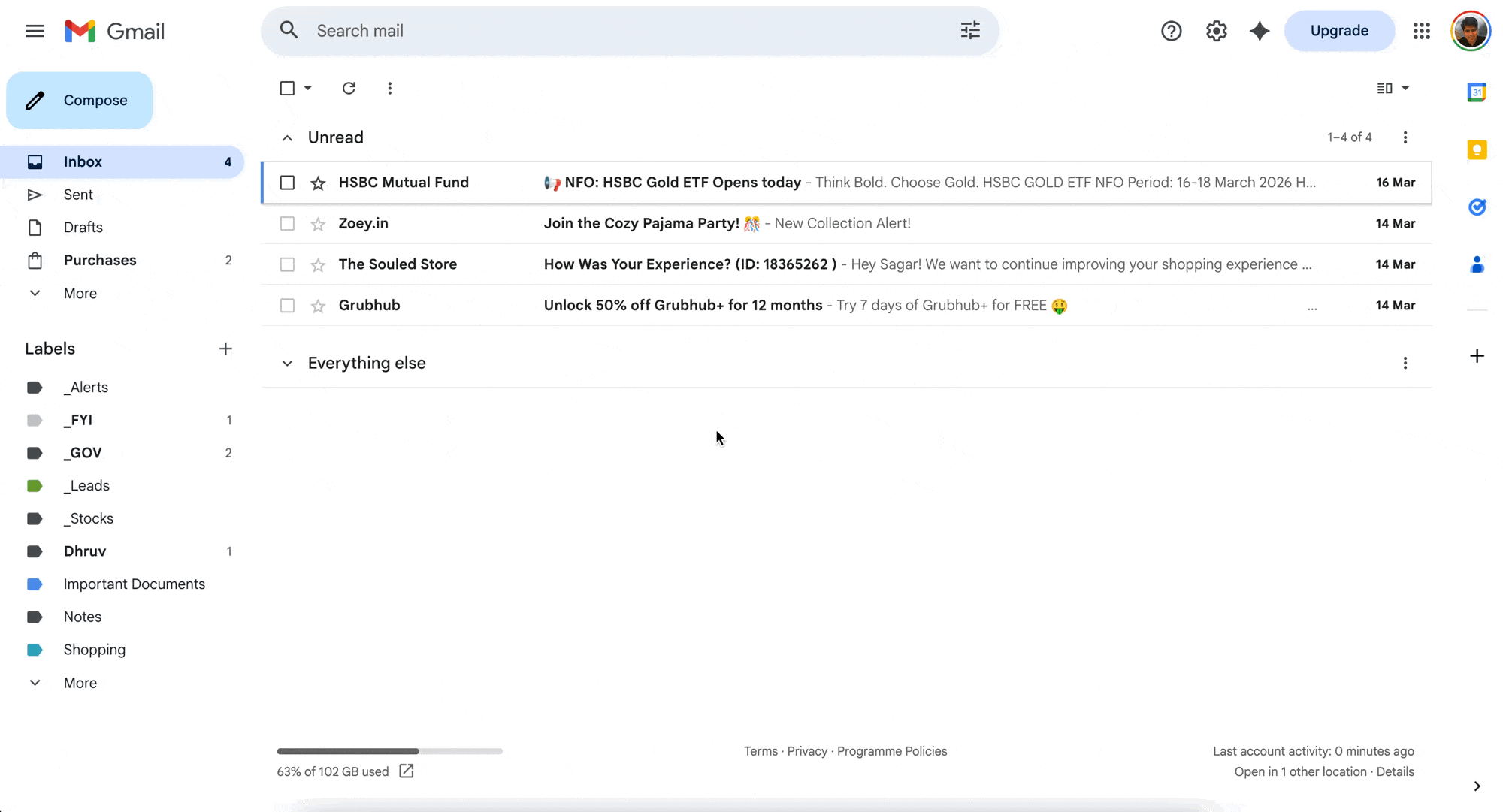
Task: Click the Upgrade button
Action: (1339, 31)
